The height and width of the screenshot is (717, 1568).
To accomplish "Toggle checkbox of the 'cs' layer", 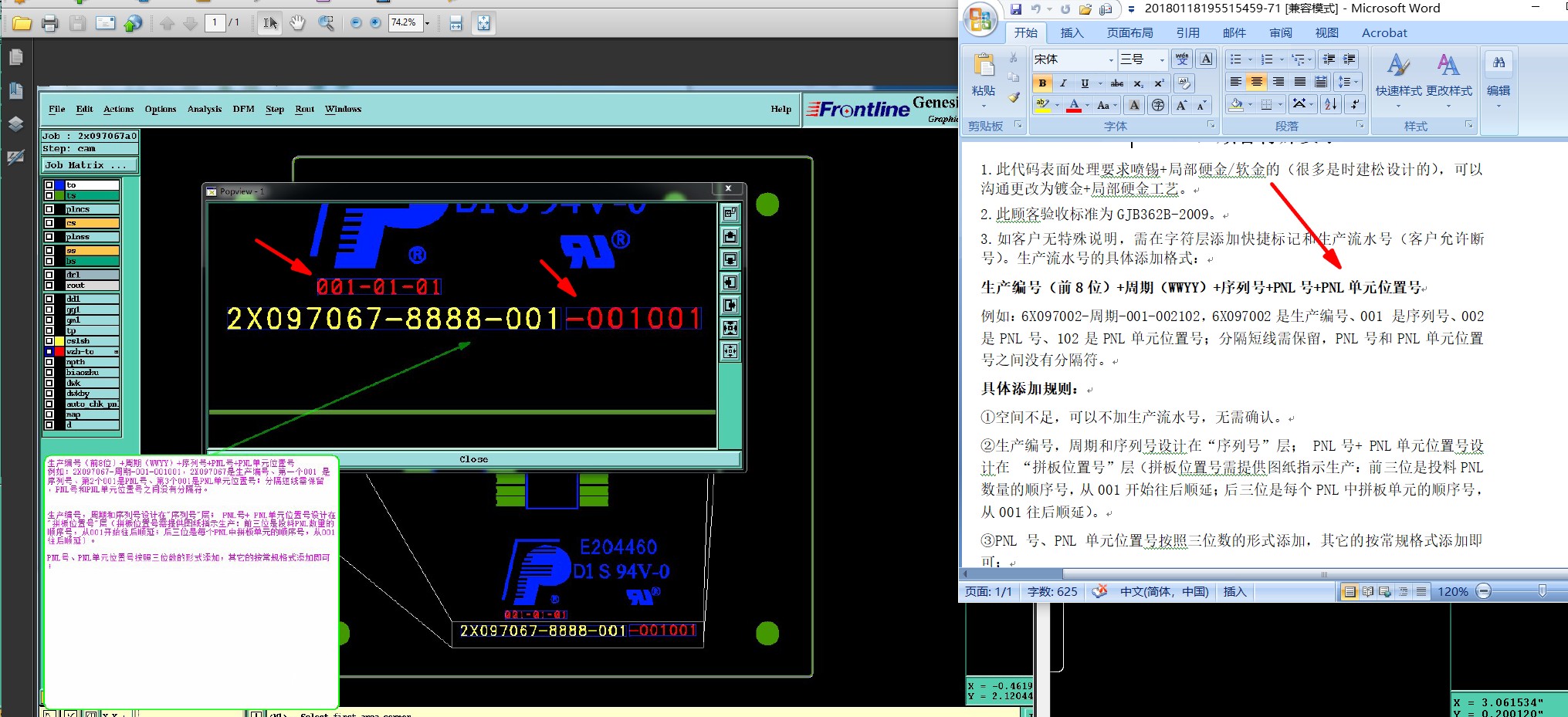I will 49,223.
